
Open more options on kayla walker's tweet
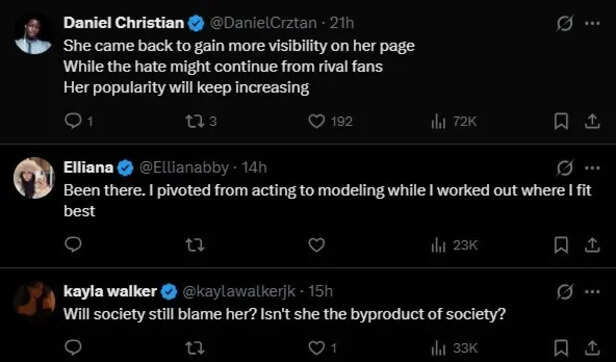coord(592,292)
